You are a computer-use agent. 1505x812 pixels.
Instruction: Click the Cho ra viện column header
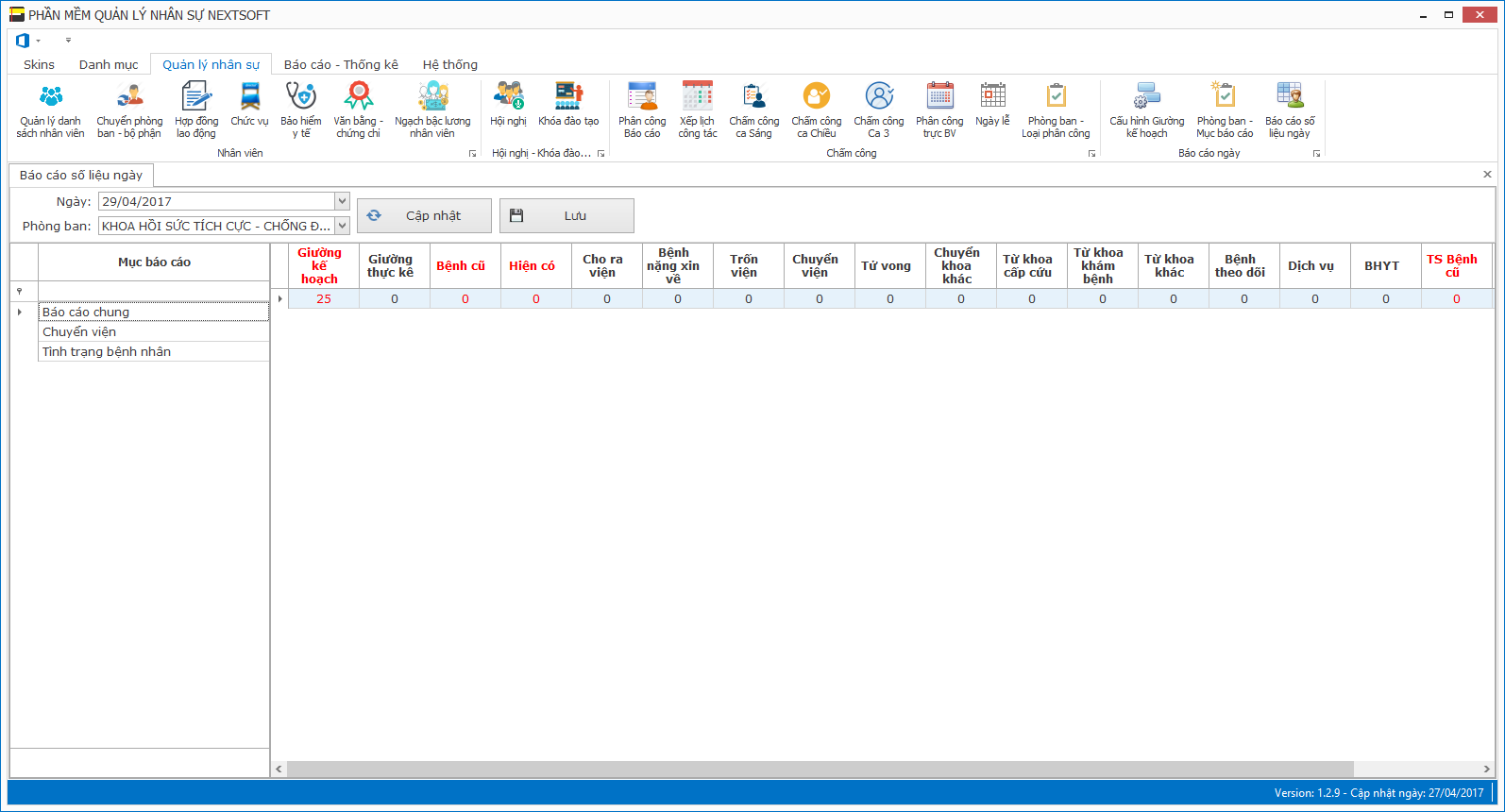607,265
